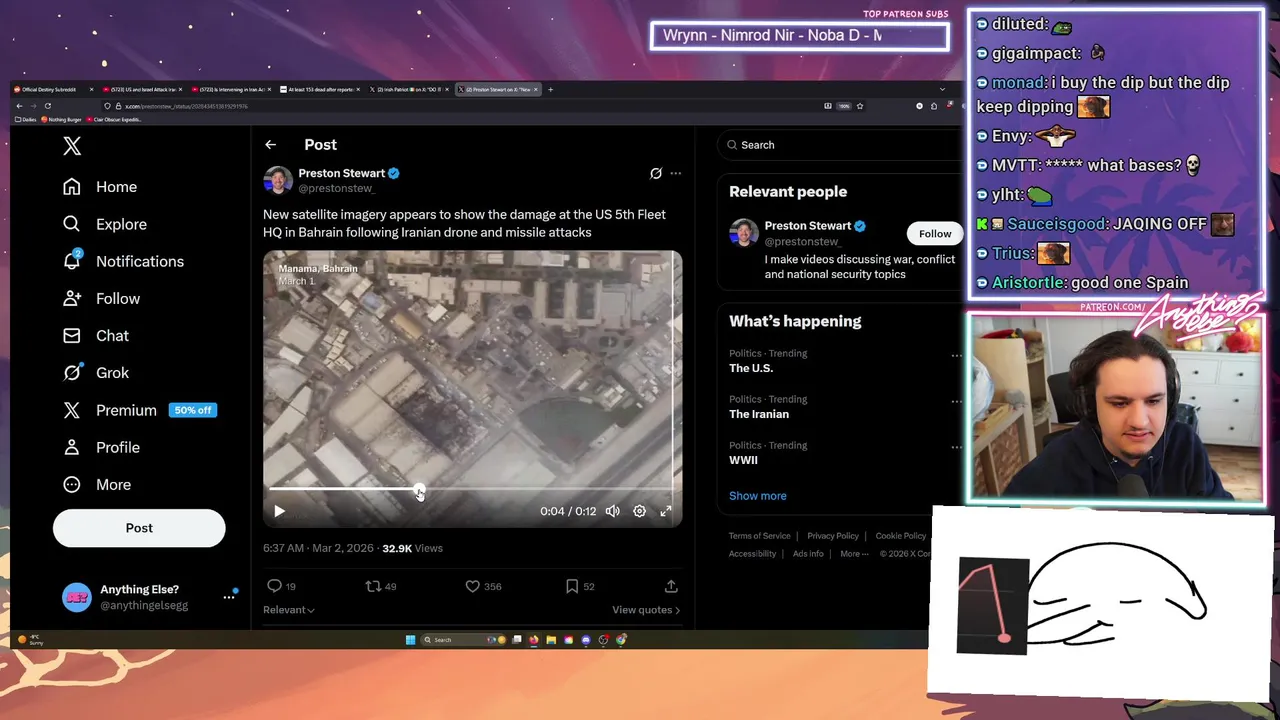Play the satellite imagery video
Screen dimensions: 1280x720
click(279, 511)
